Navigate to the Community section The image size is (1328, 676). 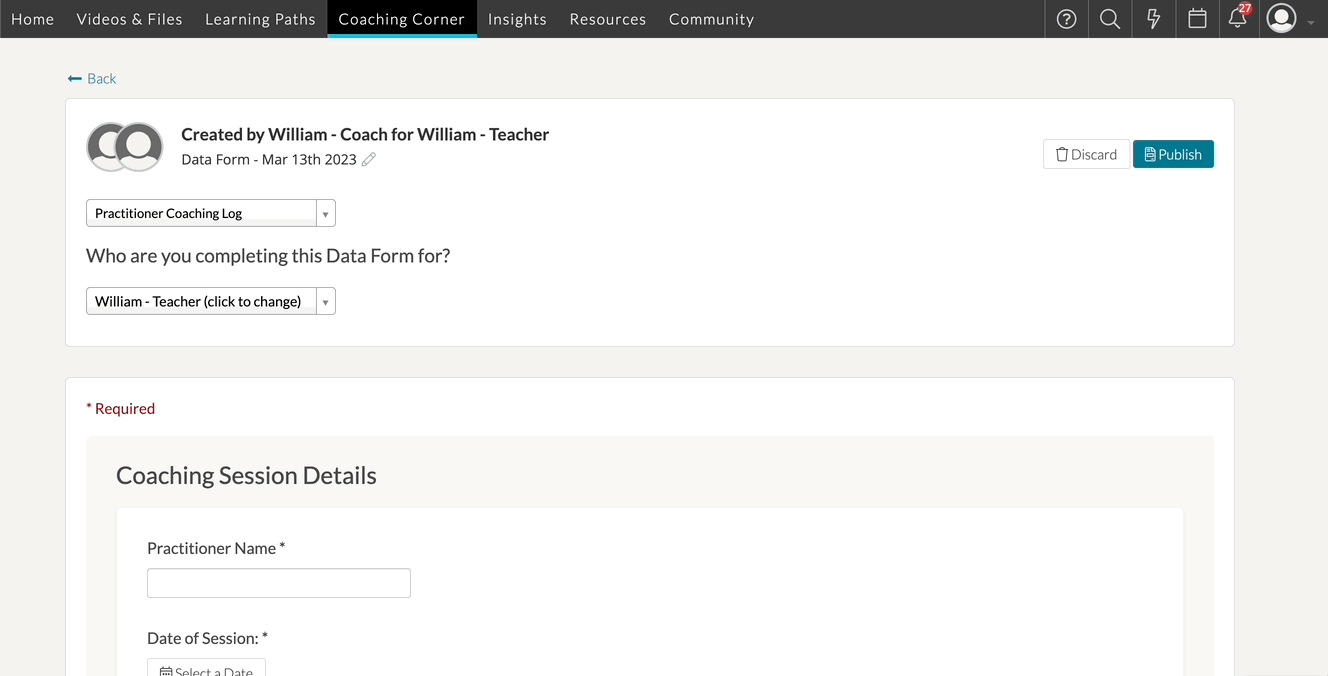coord(711,19)
